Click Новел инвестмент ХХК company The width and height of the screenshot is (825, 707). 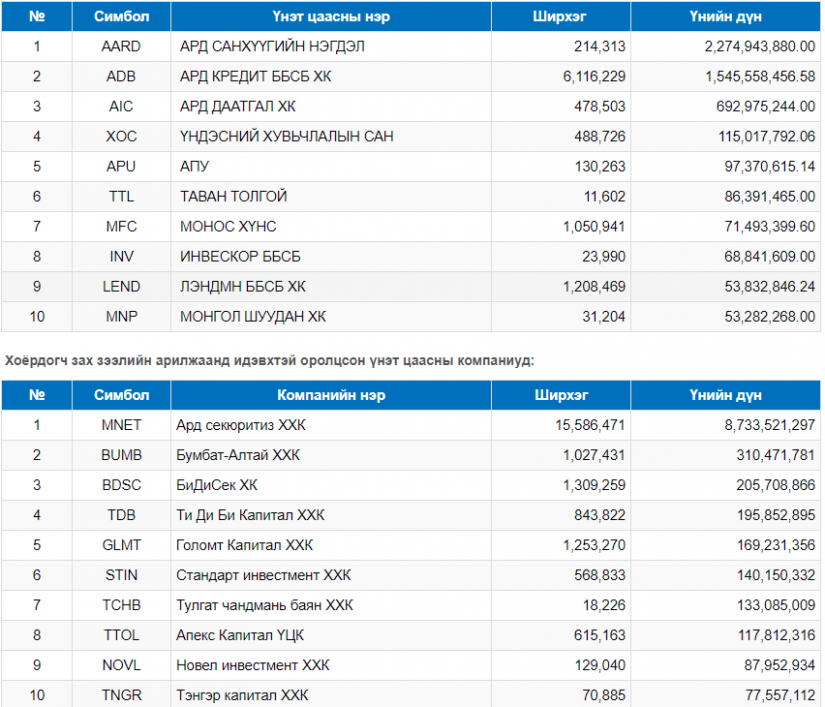click(x=253, y=664)
